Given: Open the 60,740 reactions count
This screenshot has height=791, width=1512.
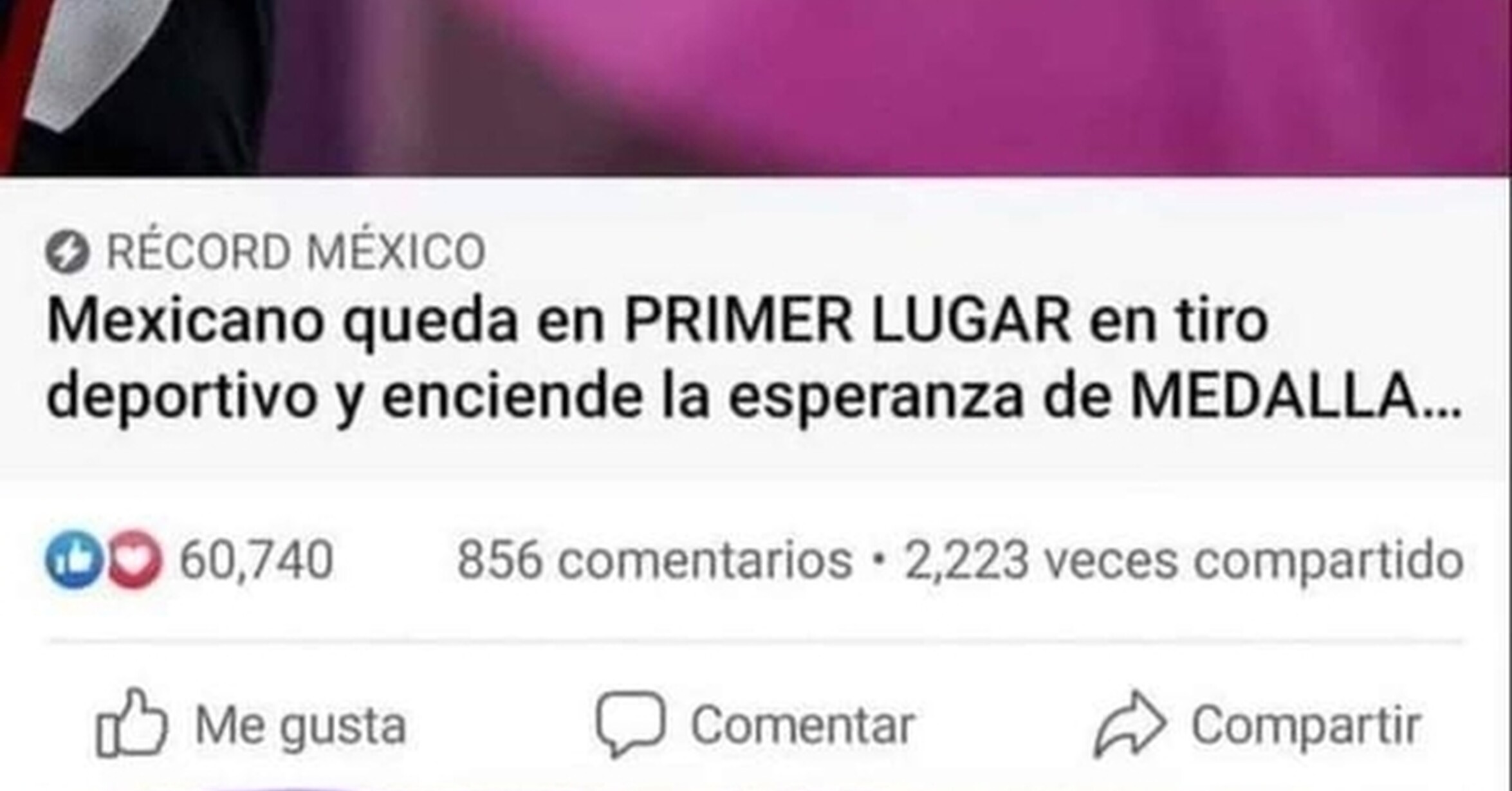Looking at the screenshot, I should click(256, 560).
